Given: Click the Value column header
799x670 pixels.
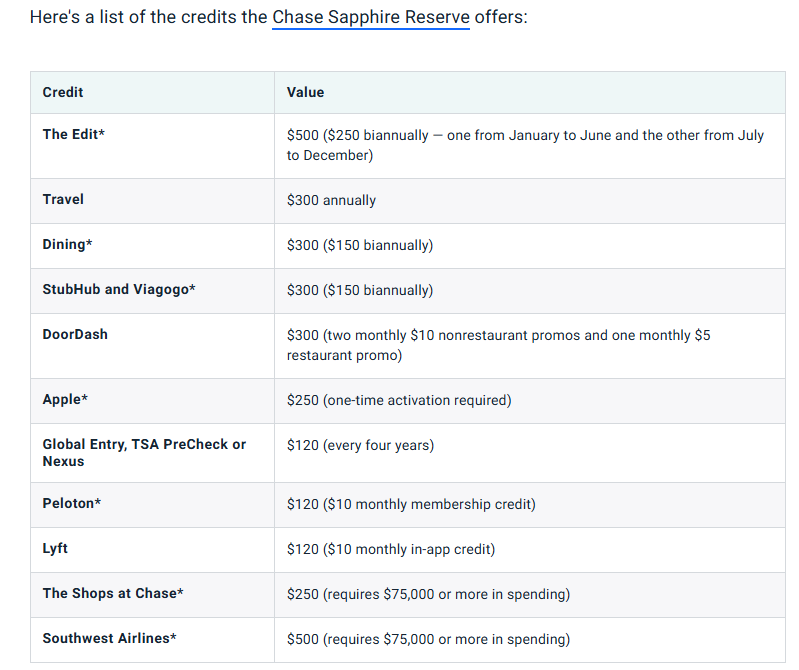Looking at the screenshot, I should coord(305,92).
